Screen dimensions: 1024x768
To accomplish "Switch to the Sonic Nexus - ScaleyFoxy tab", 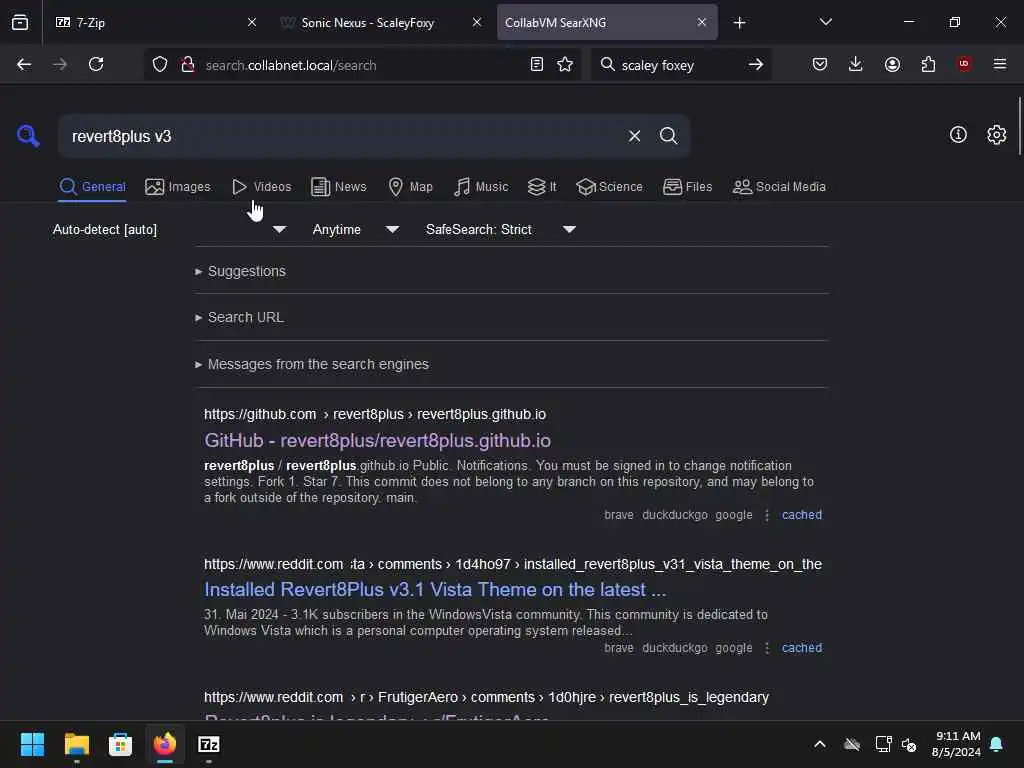I will click(381, 22).
